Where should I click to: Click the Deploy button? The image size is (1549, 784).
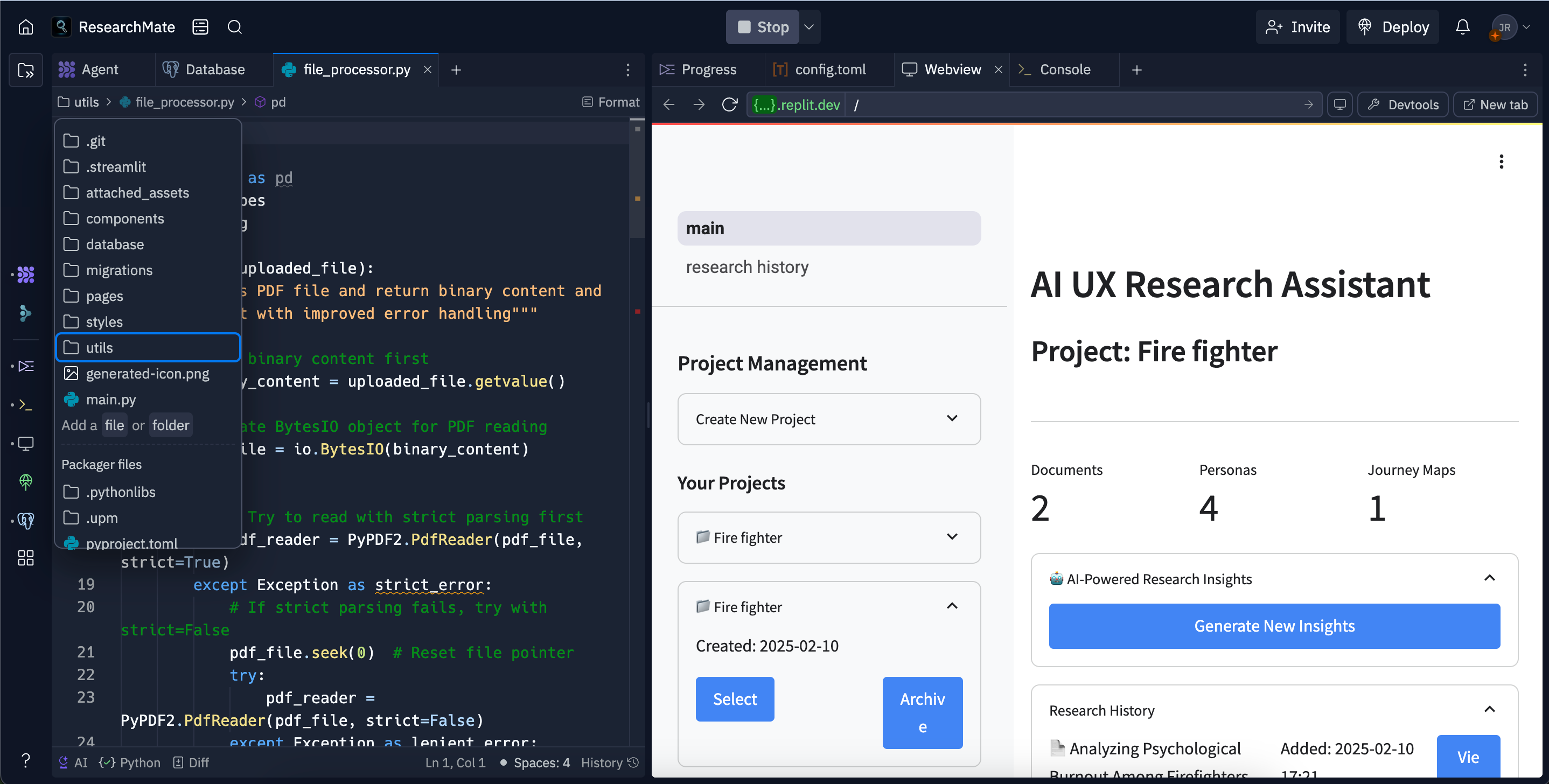tap(1393, 27)
